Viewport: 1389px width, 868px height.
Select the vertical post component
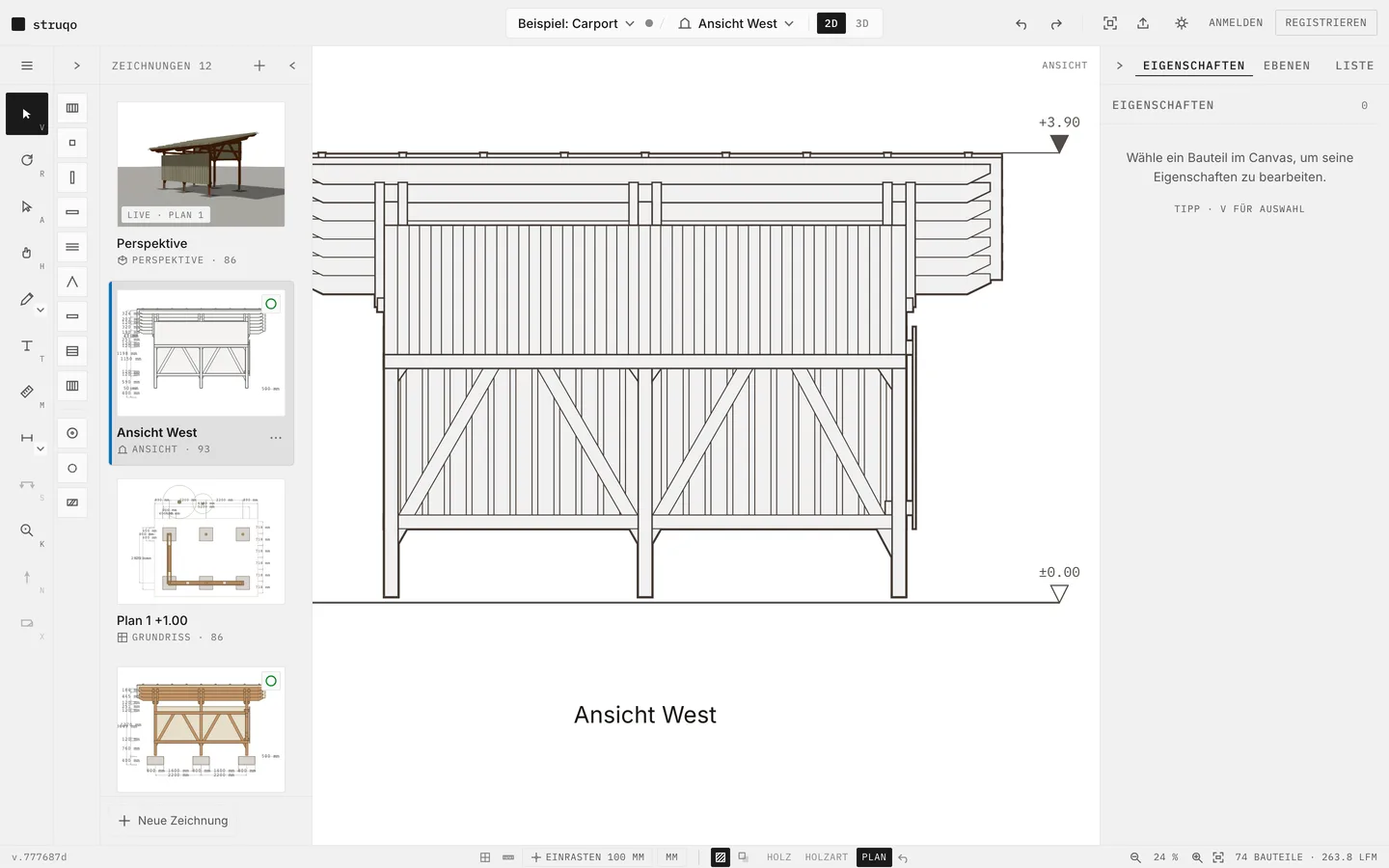(x=72, y=177)
